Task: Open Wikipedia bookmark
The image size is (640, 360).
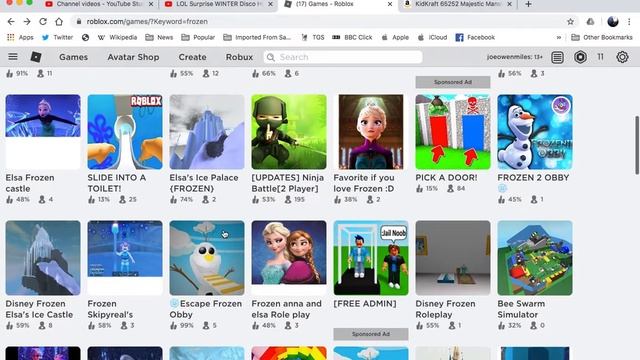Action: [x=118, y=37]
